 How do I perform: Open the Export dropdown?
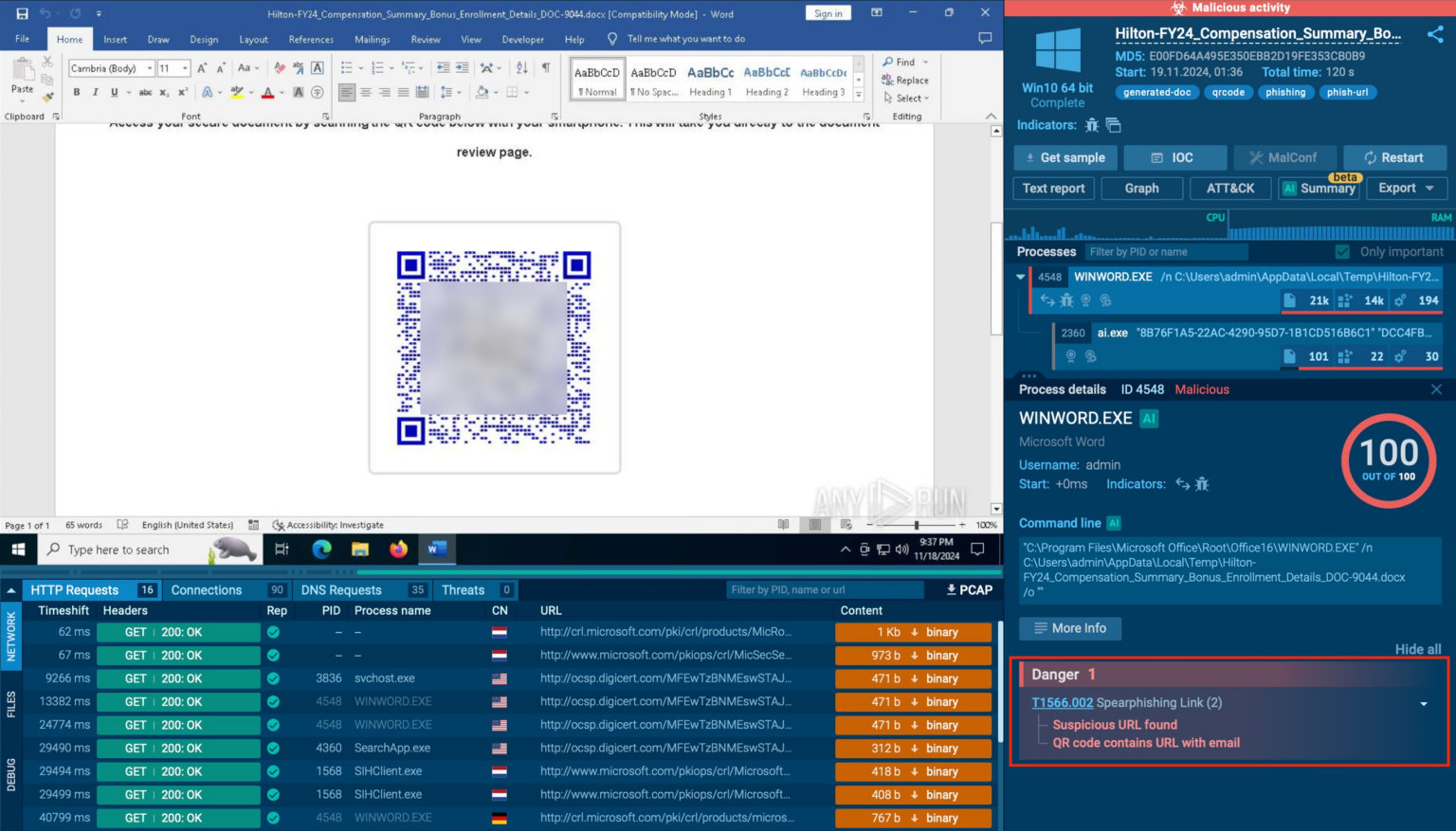tap(1406, 188)
